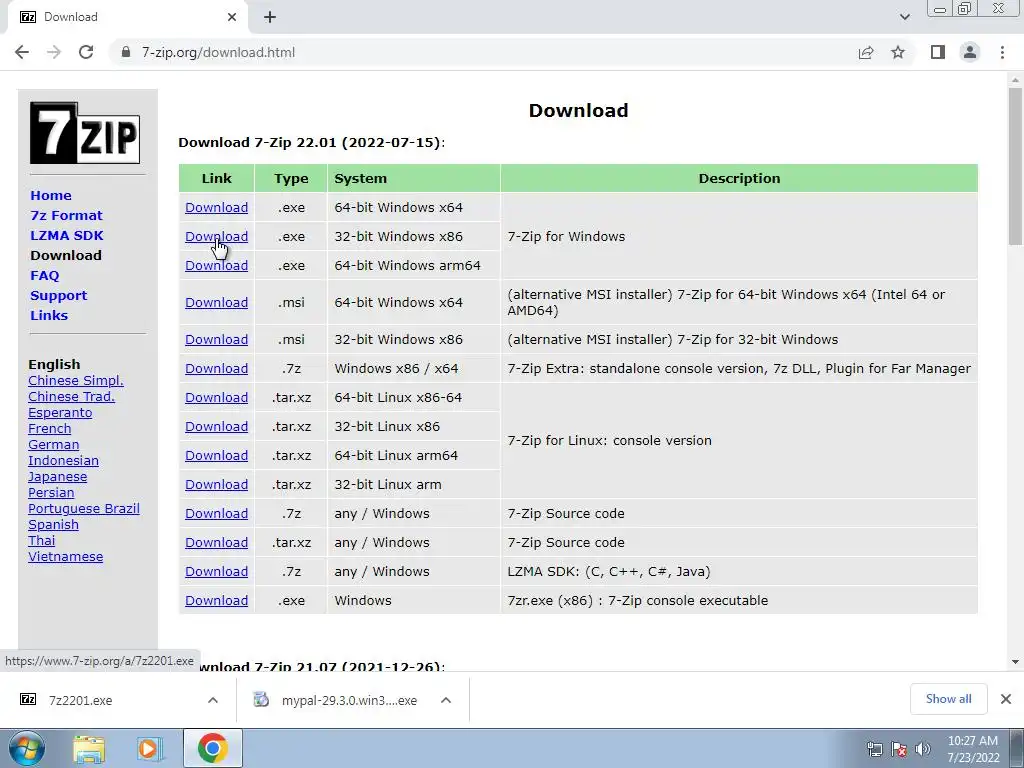
Task: Switch language to Chinese Trad.
Action: [71, 396]
